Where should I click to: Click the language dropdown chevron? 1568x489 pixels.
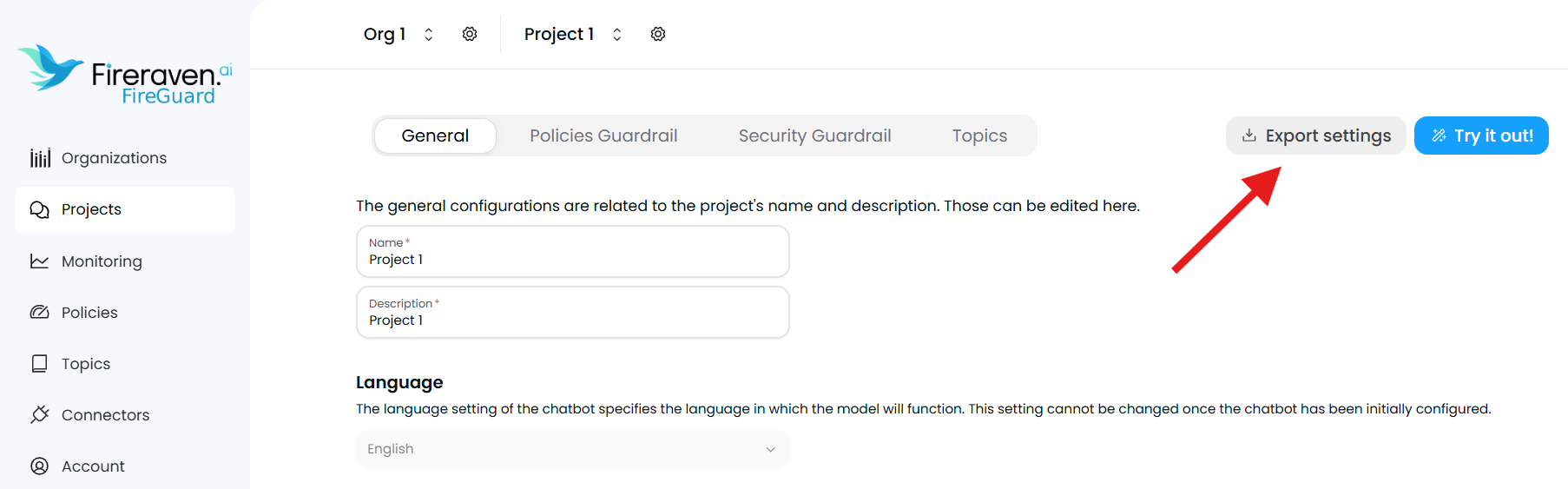pyautogui.click(x=770, y=449)
